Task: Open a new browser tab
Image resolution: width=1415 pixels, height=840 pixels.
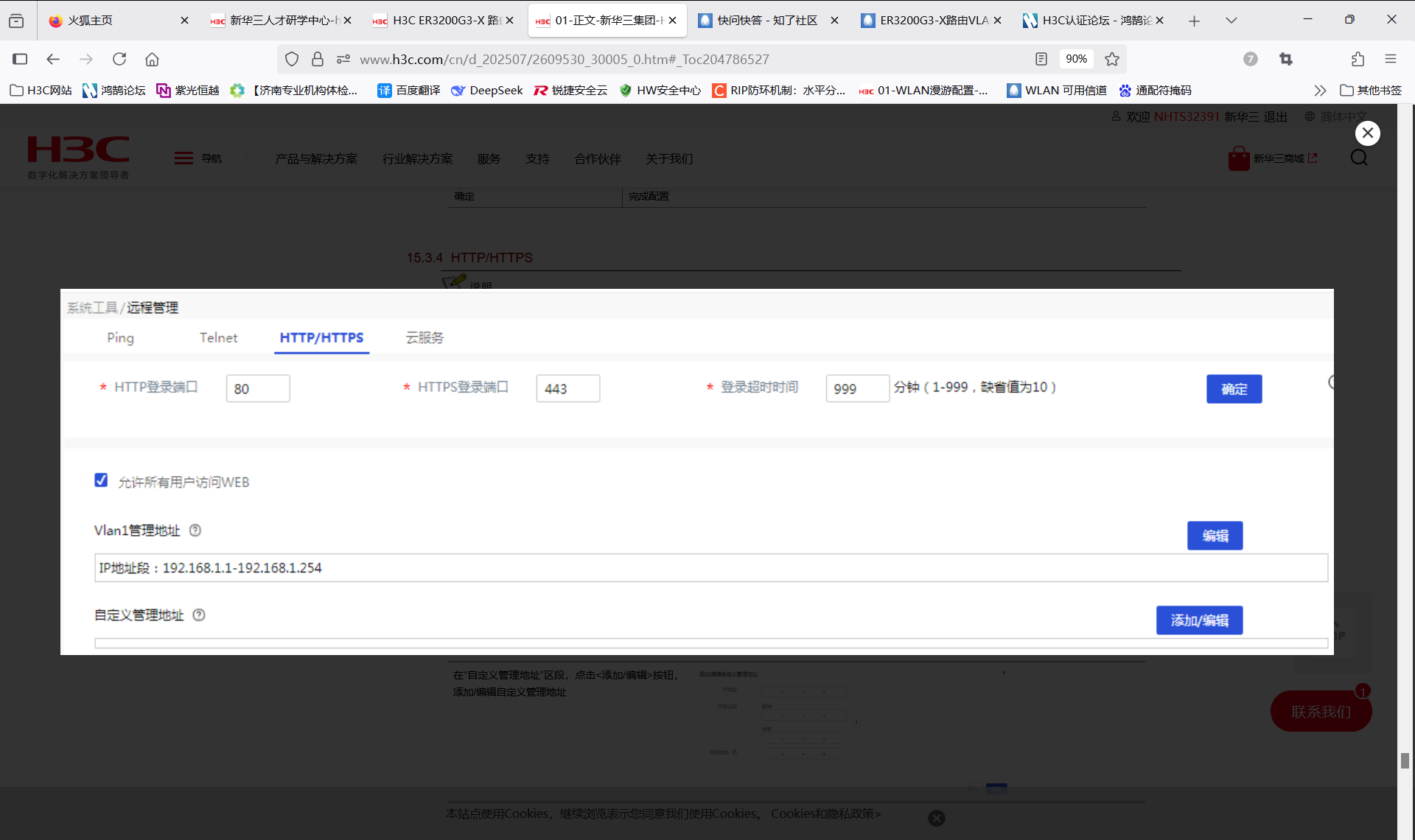Action: (1194, 21)
